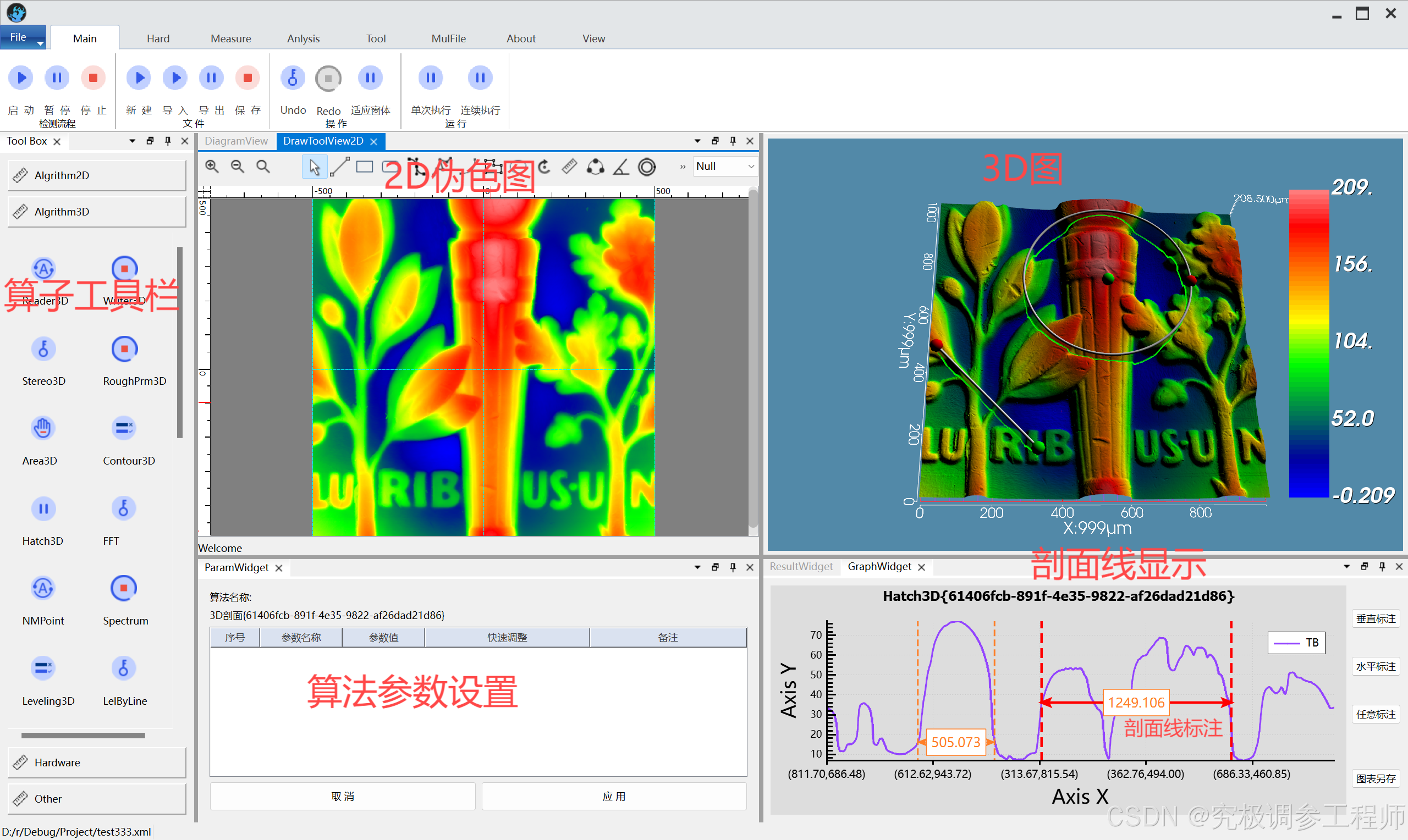Screen dimensions: 1408x840
Task: Toggle pin on the ParamWidget panel
Action: pos(733,567)
